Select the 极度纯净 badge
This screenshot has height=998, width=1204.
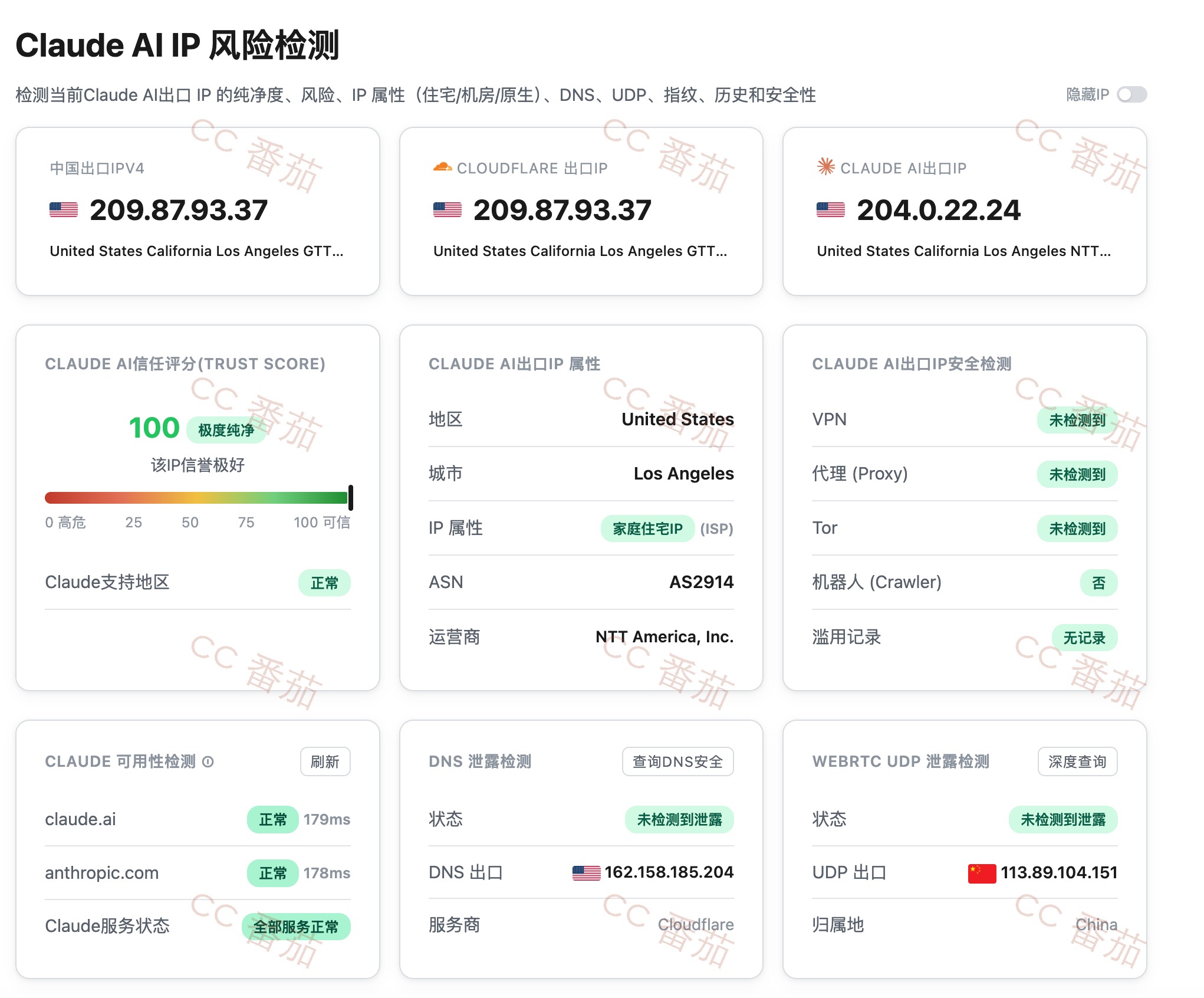tap(226, 430)
